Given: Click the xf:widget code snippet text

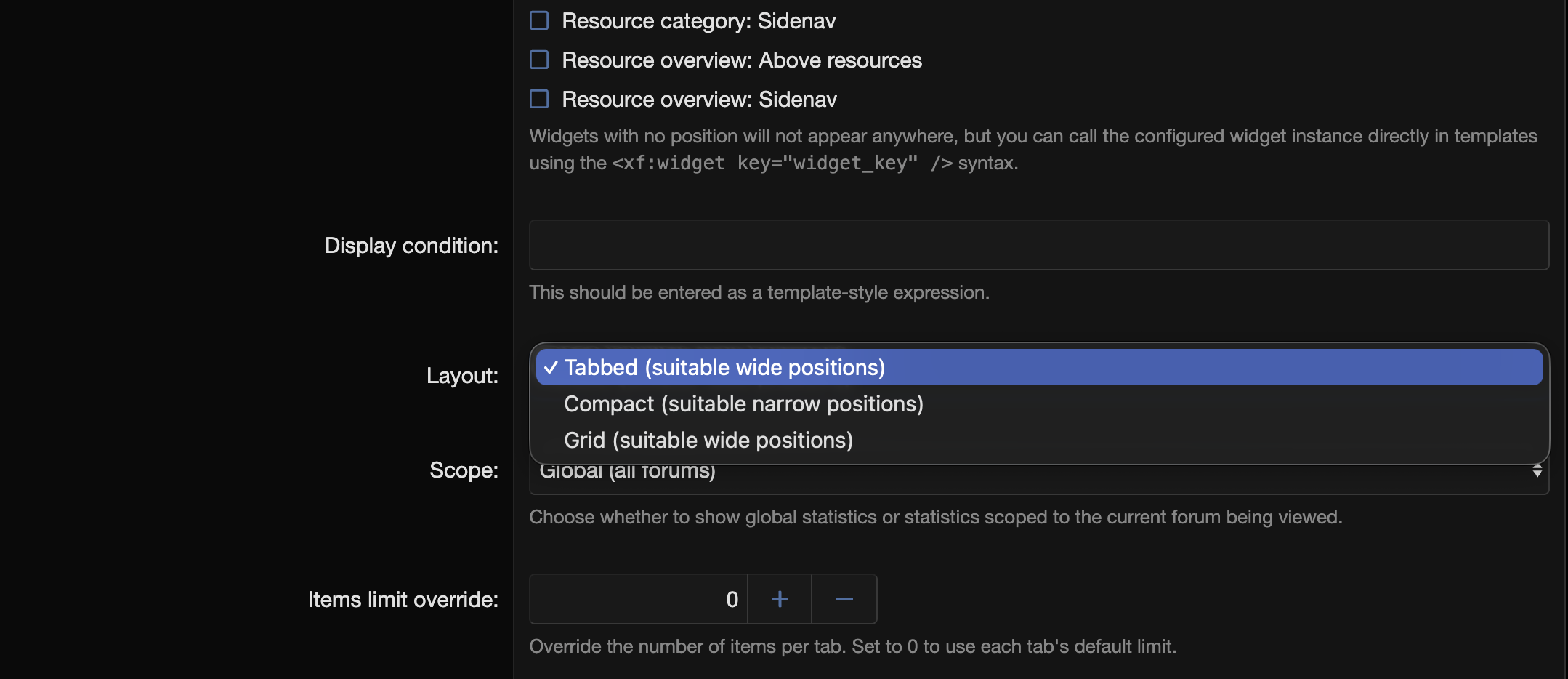Looking at the screenshot, I should pos(764,163).
